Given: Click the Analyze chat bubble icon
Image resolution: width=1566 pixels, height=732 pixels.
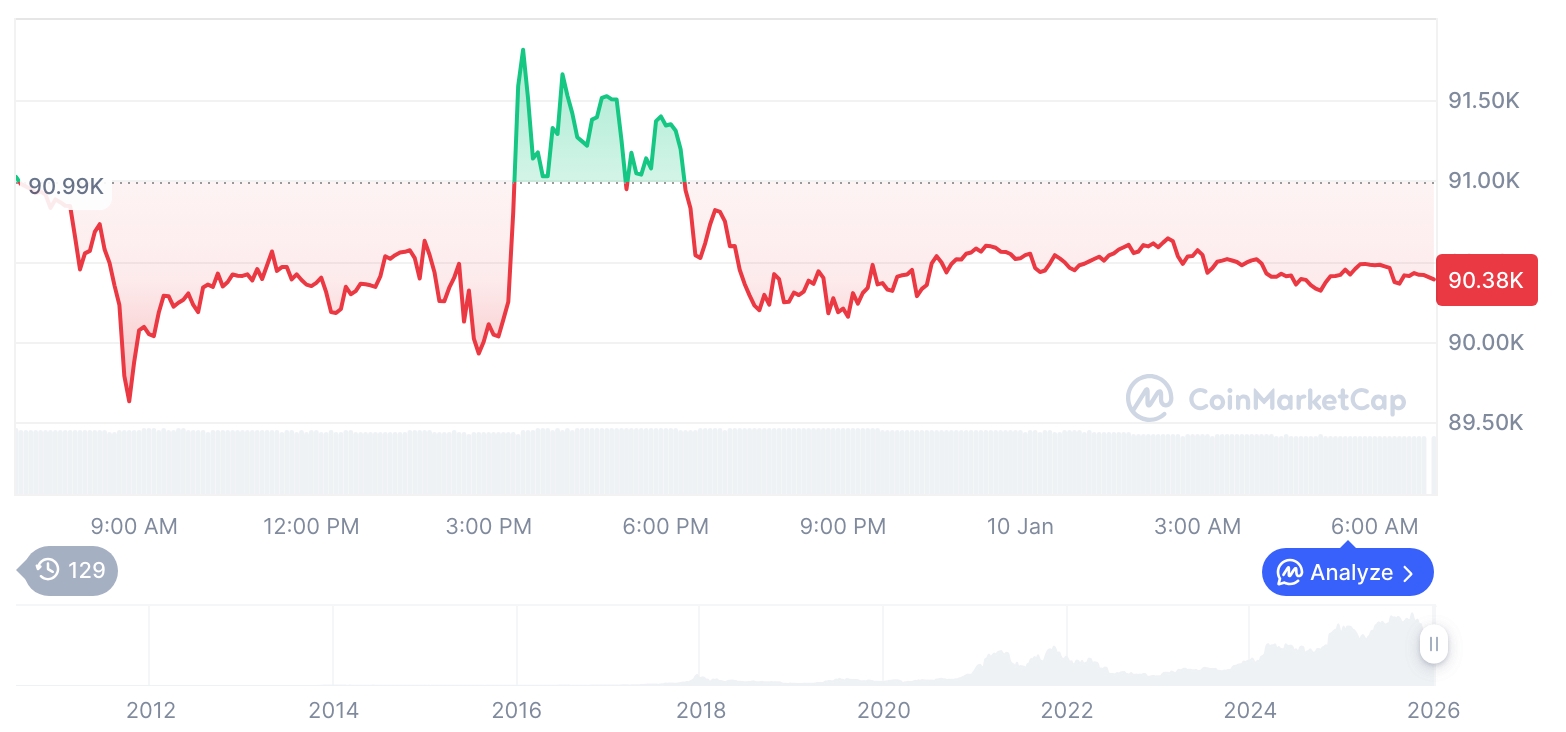Looking at the screenshot, I should coord(1290,573).
